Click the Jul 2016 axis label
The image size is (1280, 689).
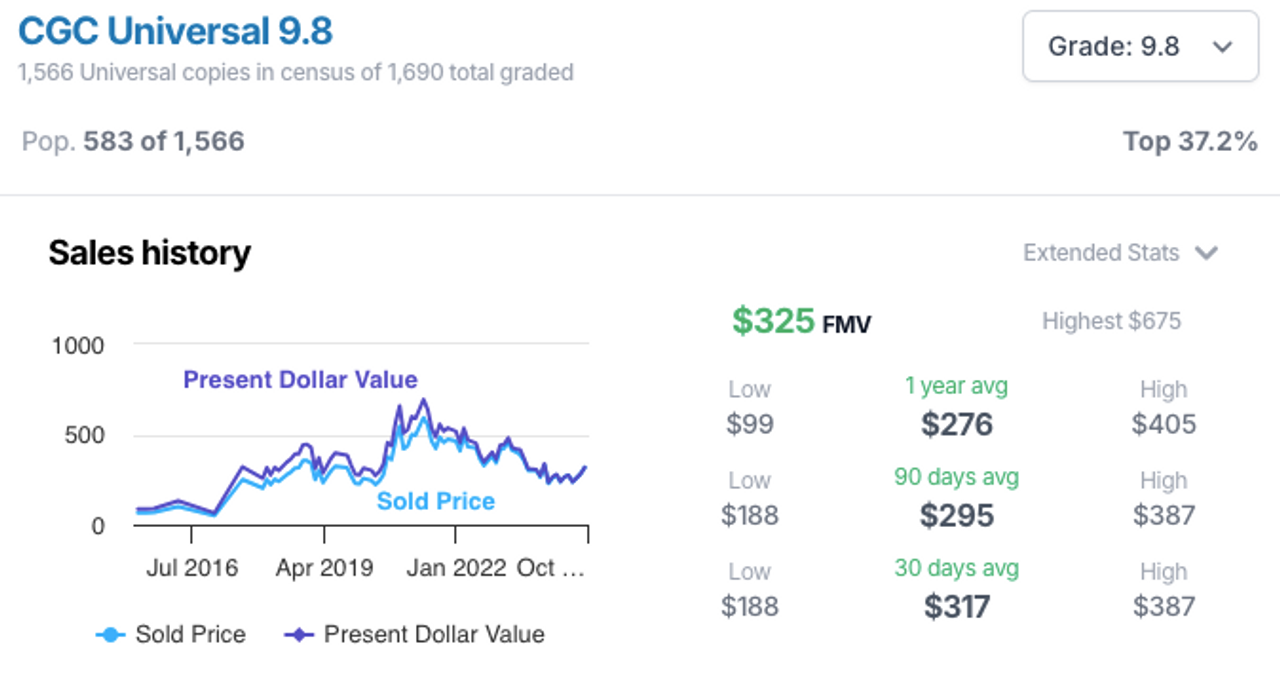192,568
